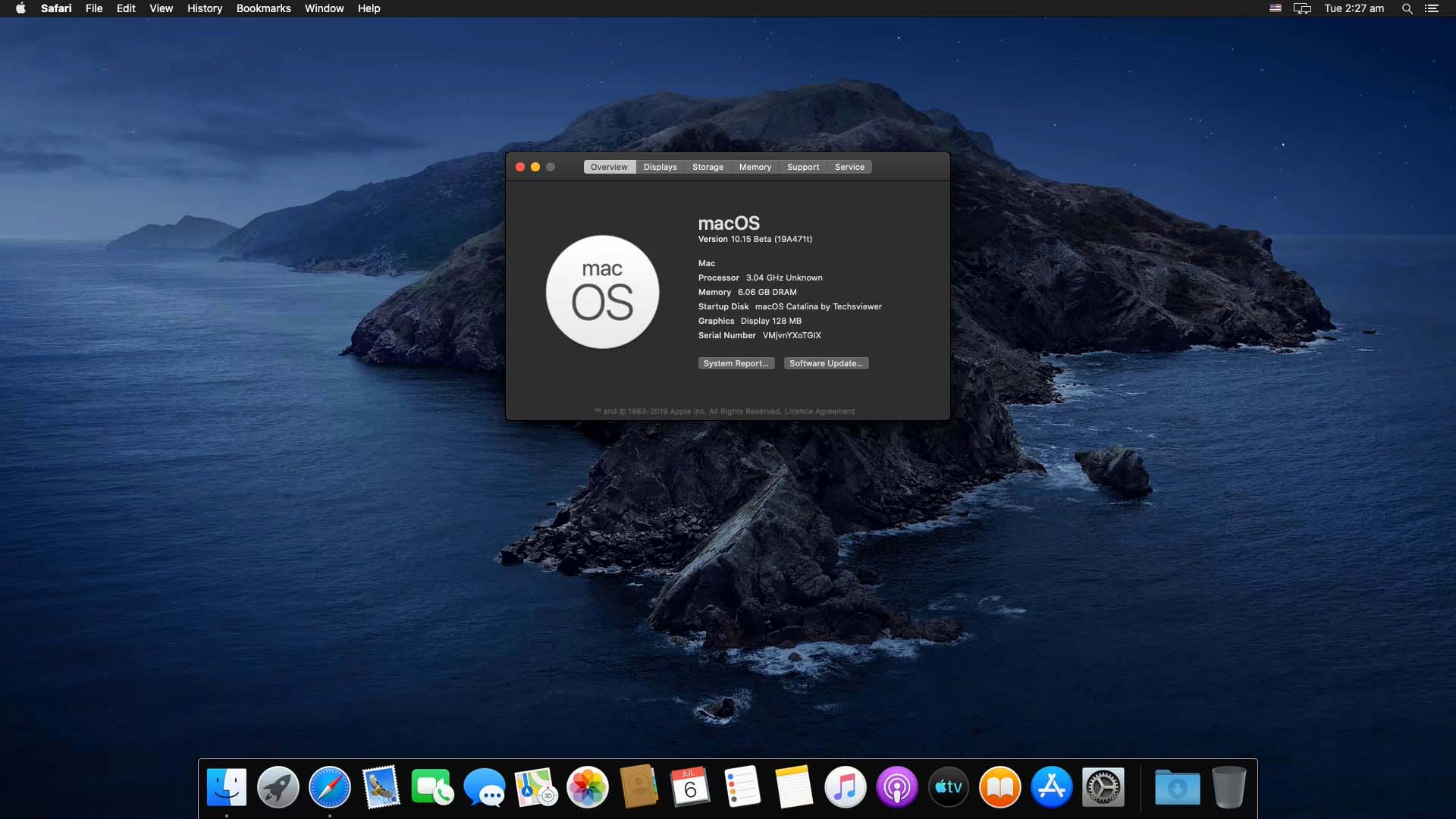Open the Safari menu
The image size is (1456, 819).
tap(56, 8)
